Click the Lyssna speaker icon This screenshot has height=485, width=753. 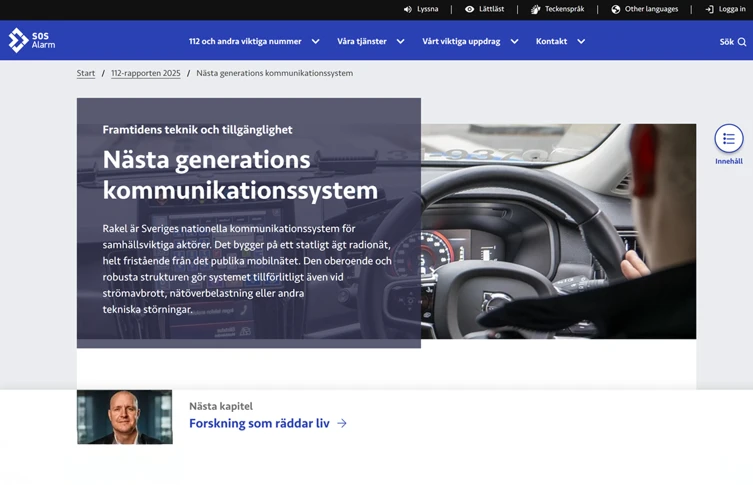pos(408,9)
